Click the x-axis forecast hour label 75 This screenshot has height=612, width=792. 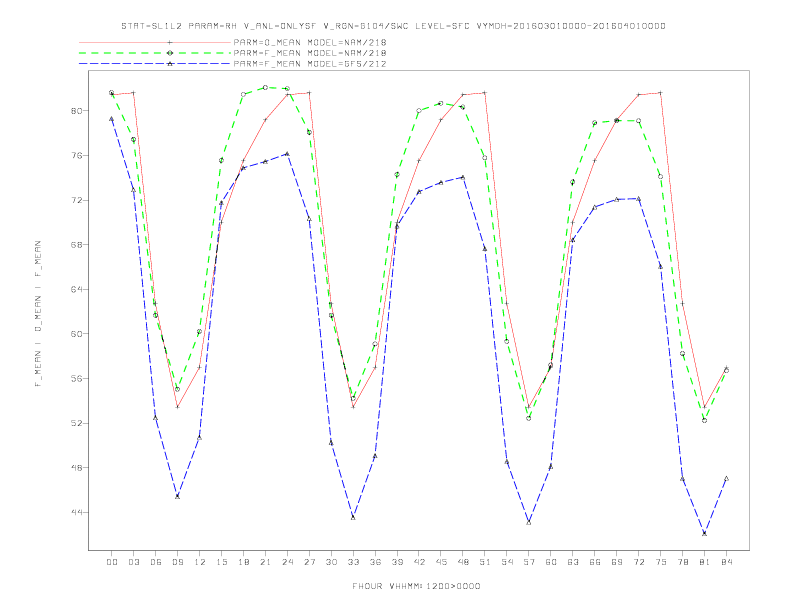pyautogui.click(x=660, y=562)
